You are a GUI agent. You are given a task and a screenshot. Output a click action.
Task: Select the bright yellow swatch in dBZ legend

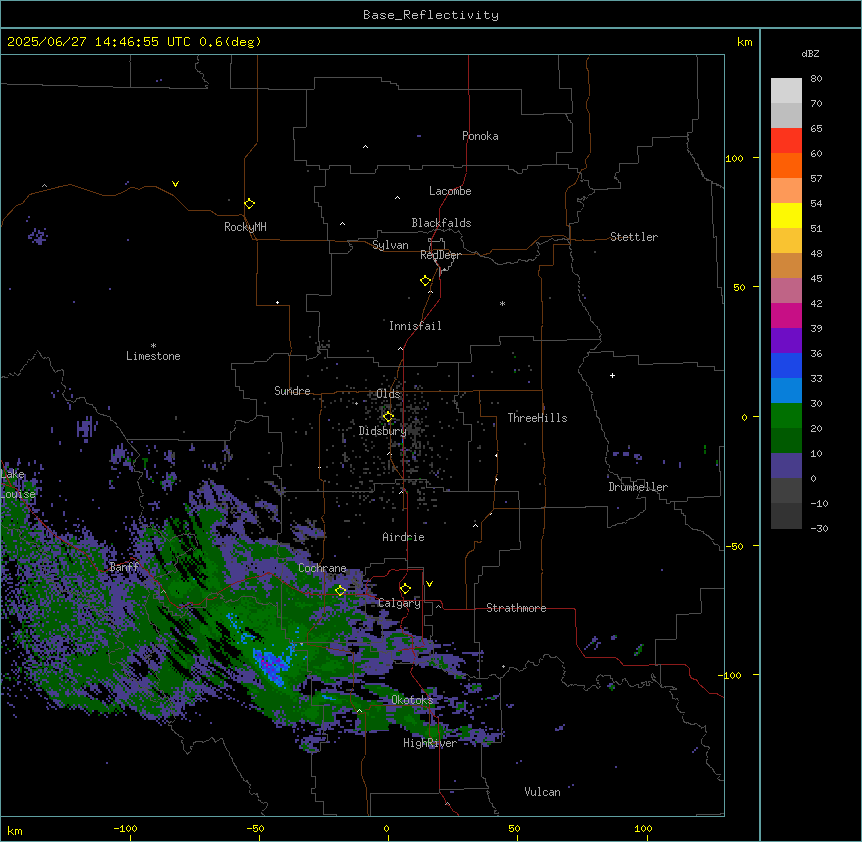(786, 215)
